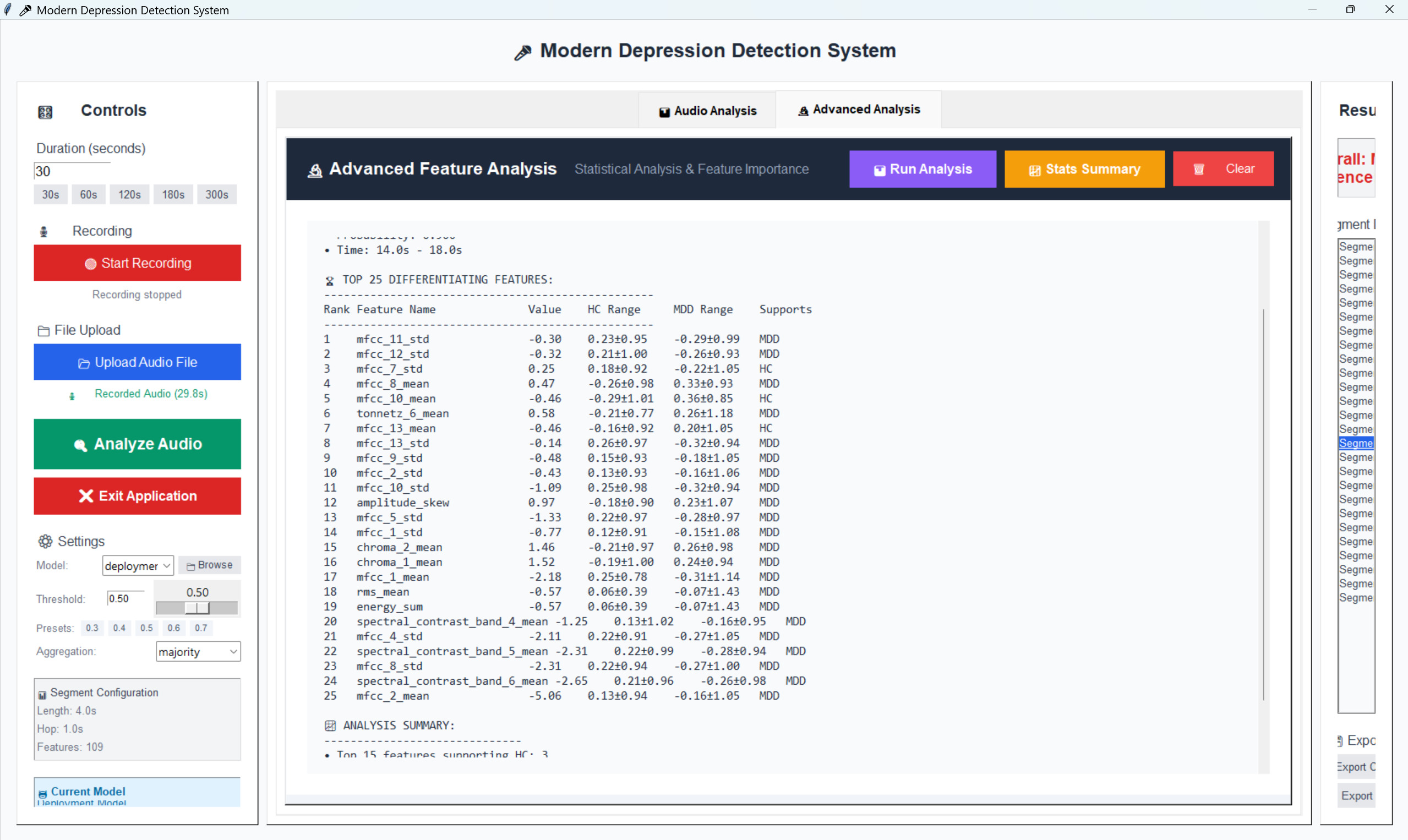
Task: Choose the 0.3 threshold preset
Action: 92,628
